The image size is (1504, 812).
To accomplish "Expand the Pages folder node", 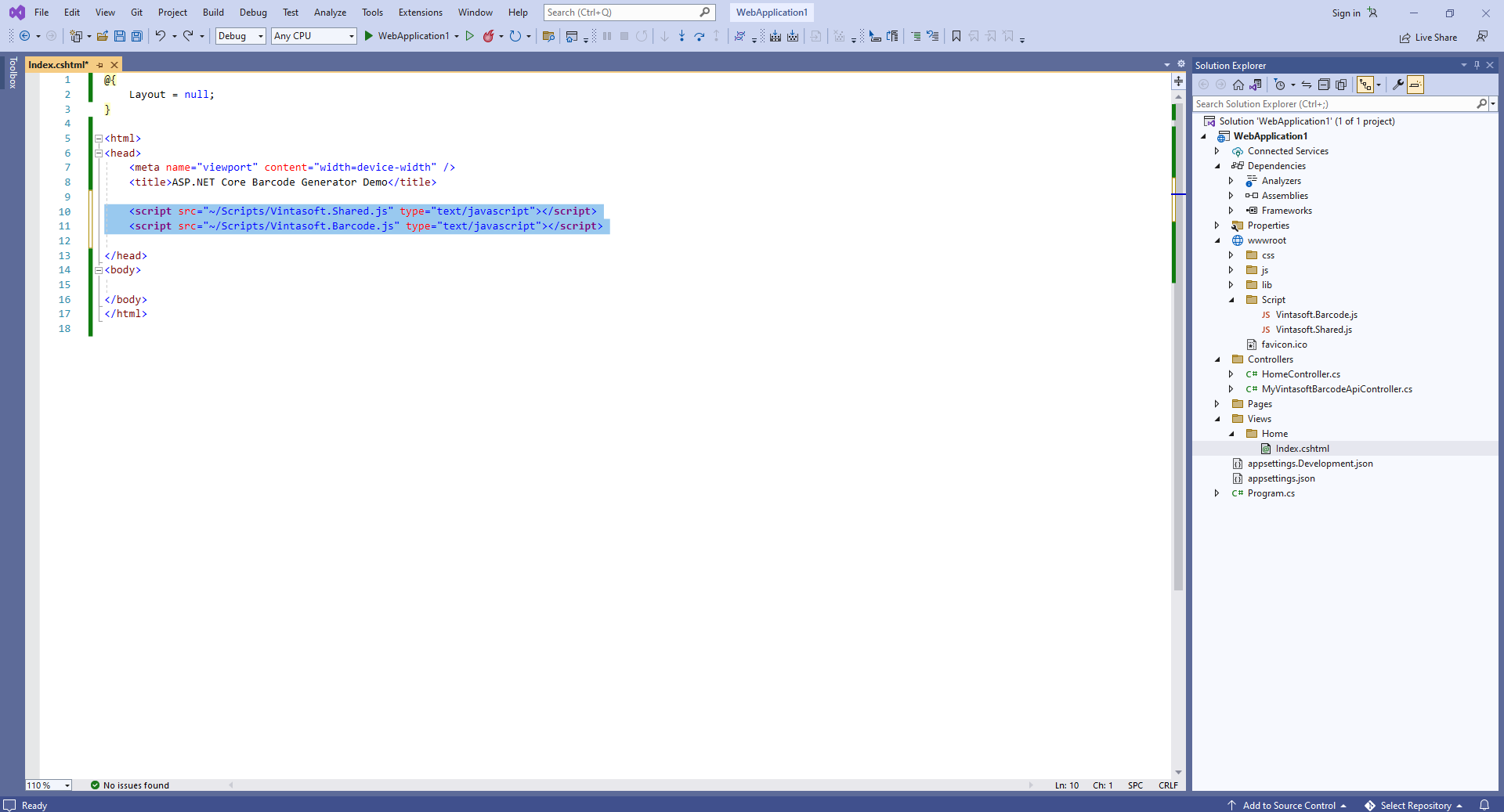I will 1217,404.
